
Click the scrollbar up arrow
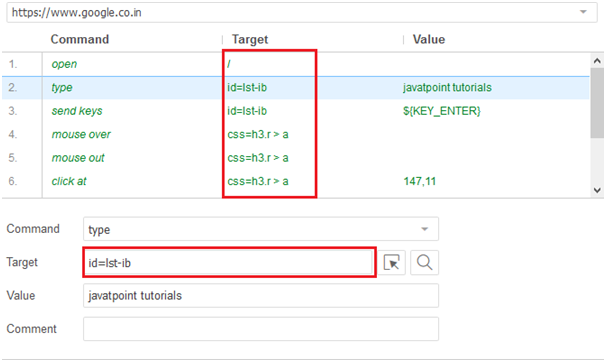pyautogui.click(x=597, y=61)
